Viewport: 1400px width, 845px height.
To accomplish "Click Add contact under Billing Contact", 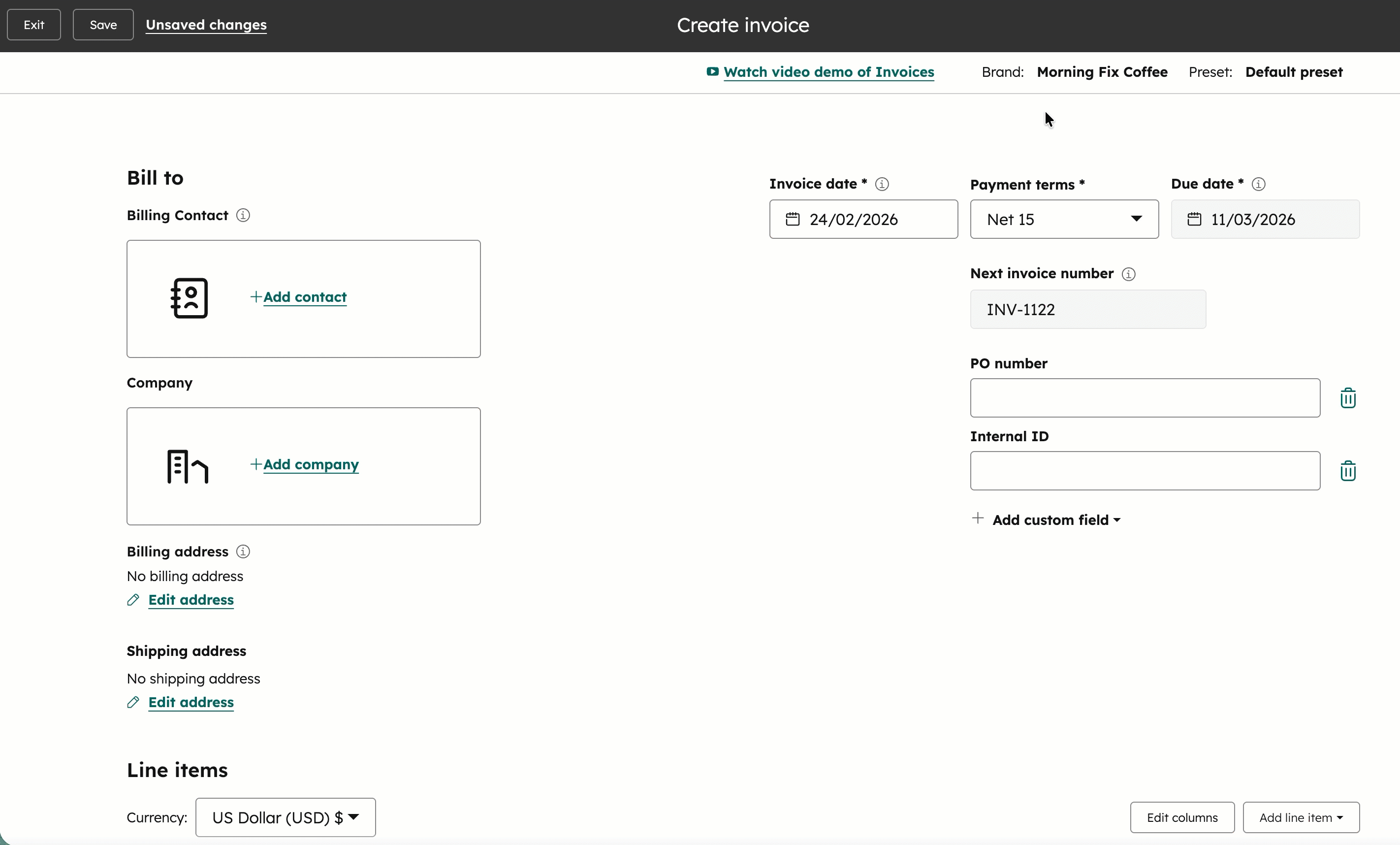I will (x=305, y=297).
